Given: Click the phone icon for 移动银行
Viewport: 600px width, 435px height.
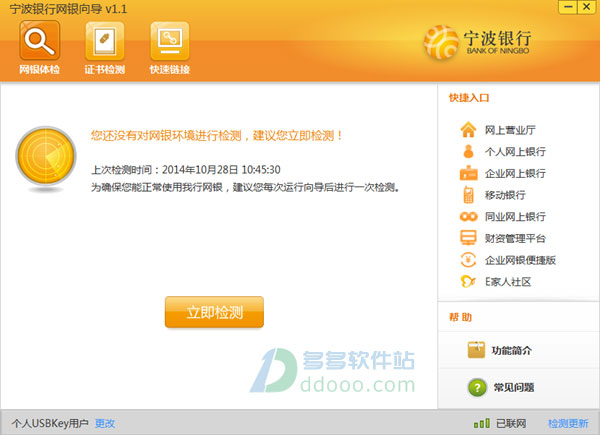Looking at the screenshot, I should pos(468,194).
